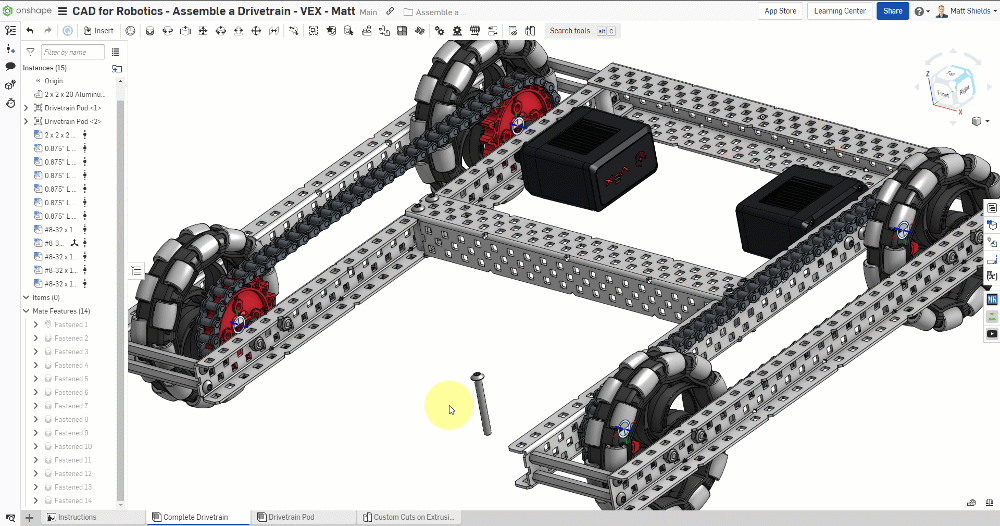Collapse the Items (0) section
Screen dimensions: 1000x526
[x=26, y=298]
